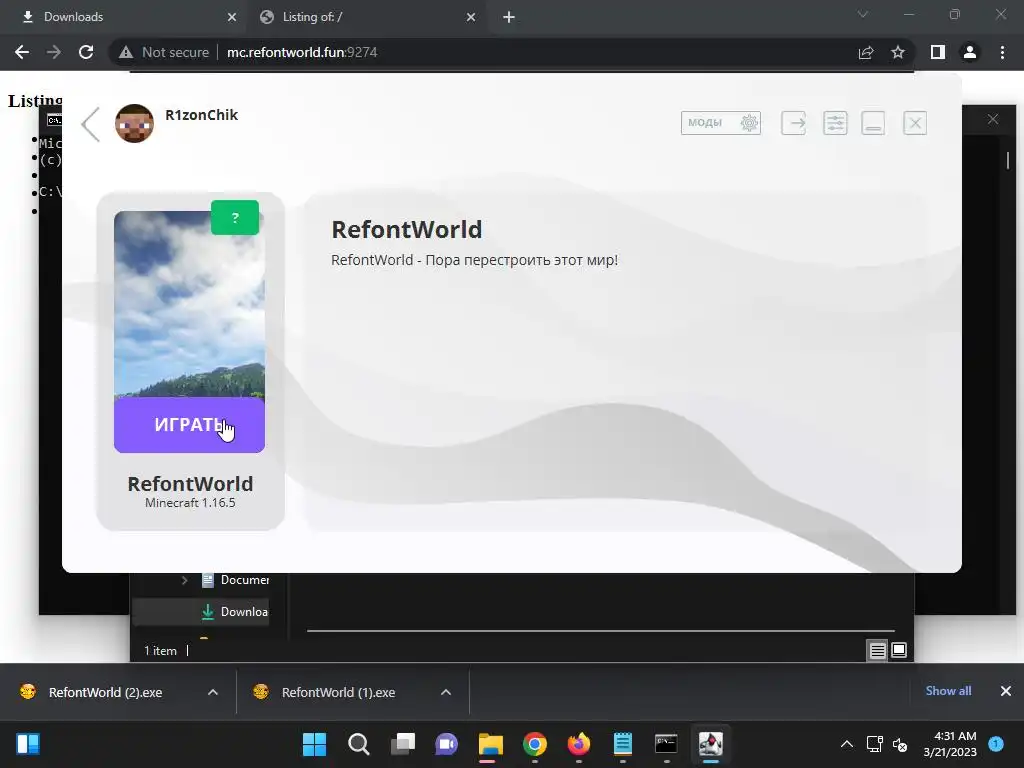Open clock and date 4:31 AM
Viewport: 1024px width, 768px height.
950,744
